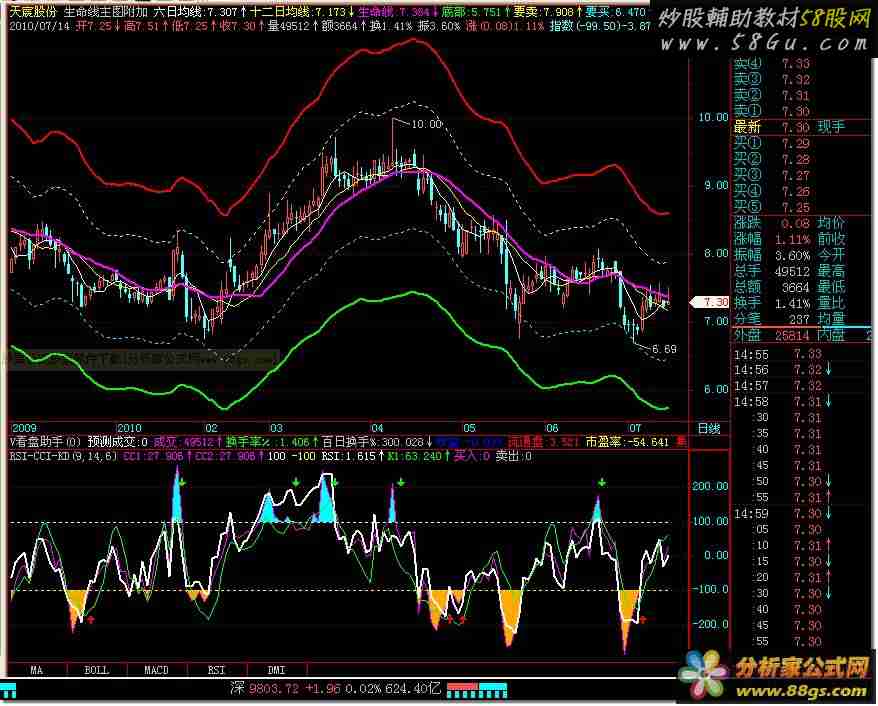The width and height of the screenshot is (878, 706).
Task: Click the 日线 period label
Action: point(708,429)
